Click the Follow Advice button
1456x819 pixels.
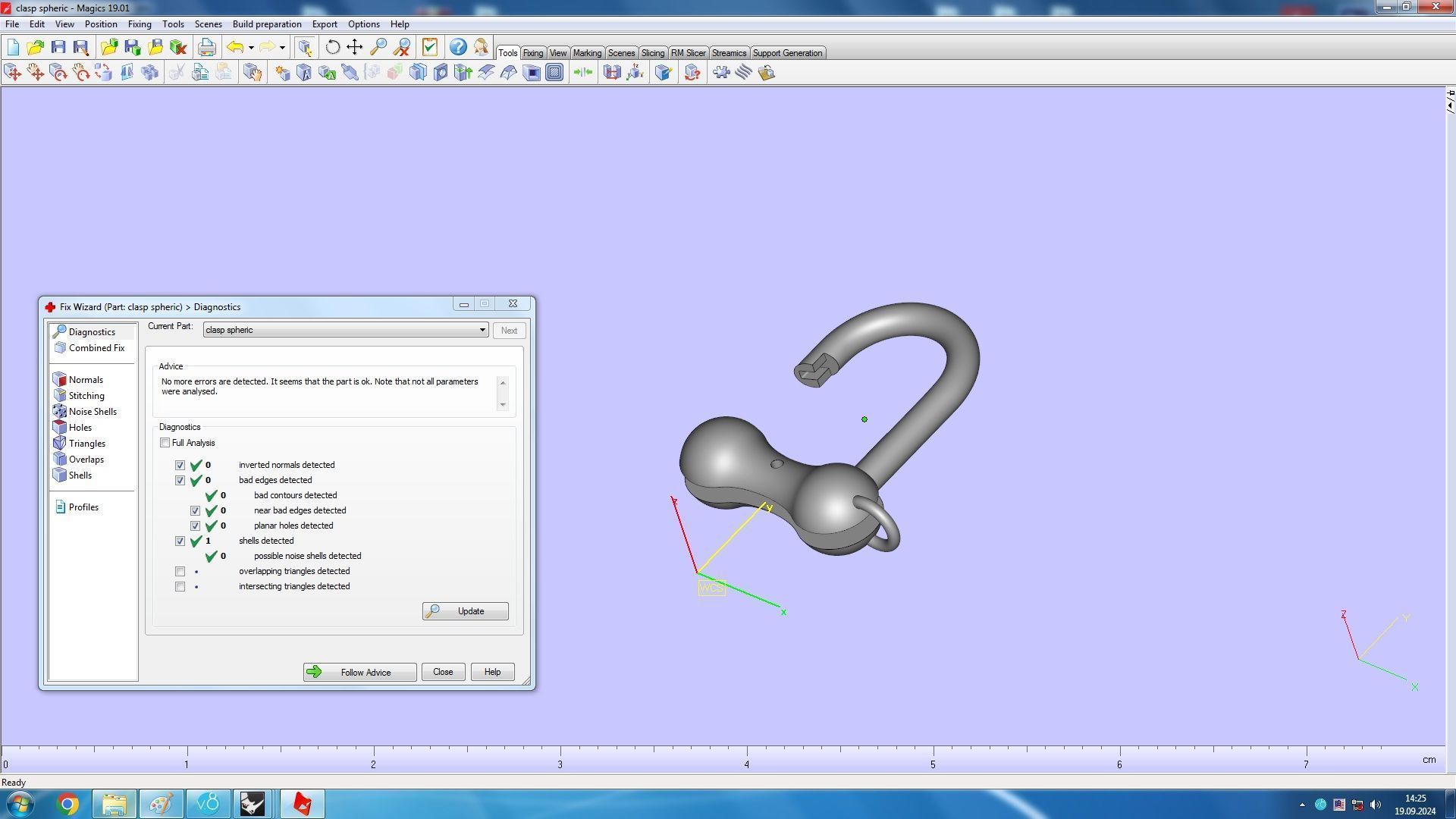coord(359,673)
